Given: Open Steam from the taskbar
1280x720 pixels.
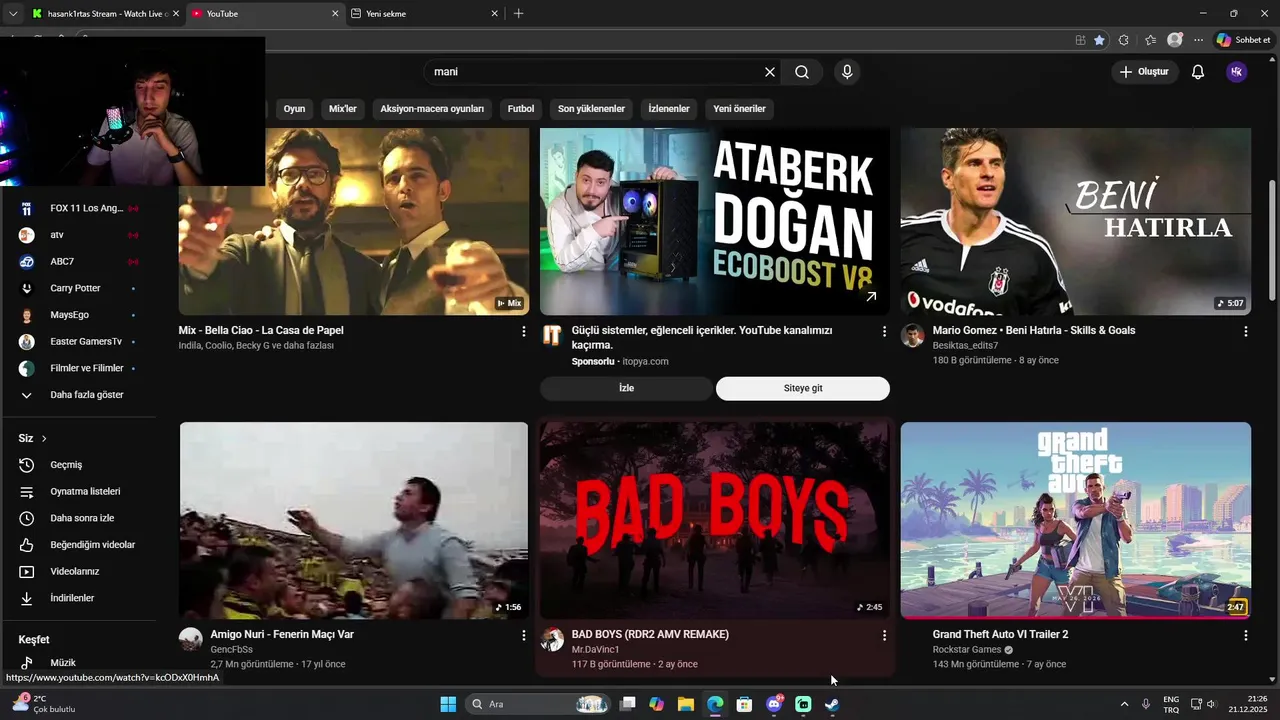Looking at the screenshot, I should pyautogui.click(x=832, y=704).
